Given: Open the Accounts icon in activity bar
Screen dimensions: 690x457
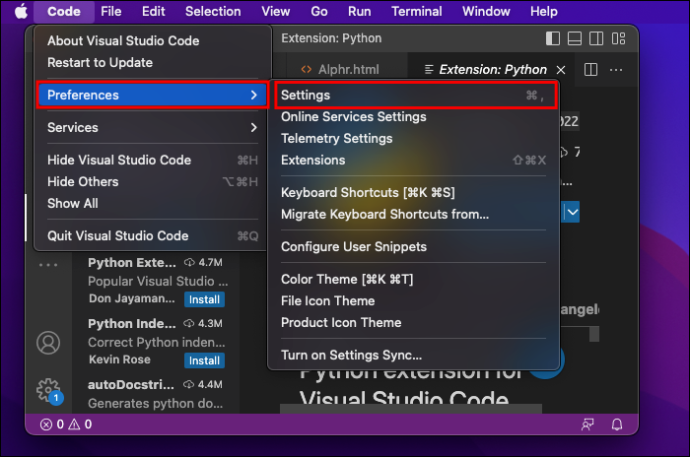Looking at the screenshot, I should [48, 343].
